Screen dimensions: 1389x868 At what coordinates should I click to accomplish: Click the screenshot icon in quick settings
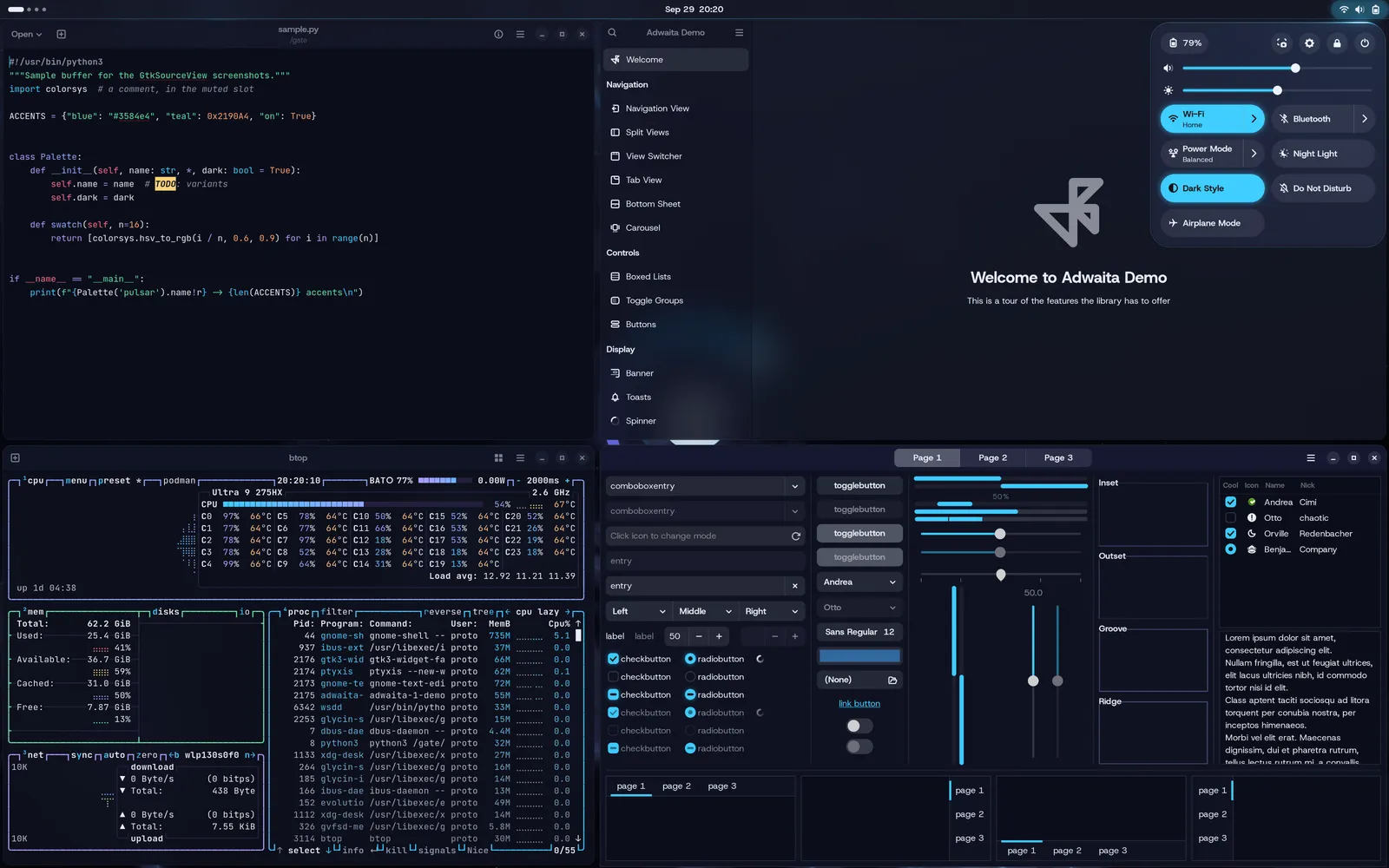pyautogui.click(x=1282, y=43)
